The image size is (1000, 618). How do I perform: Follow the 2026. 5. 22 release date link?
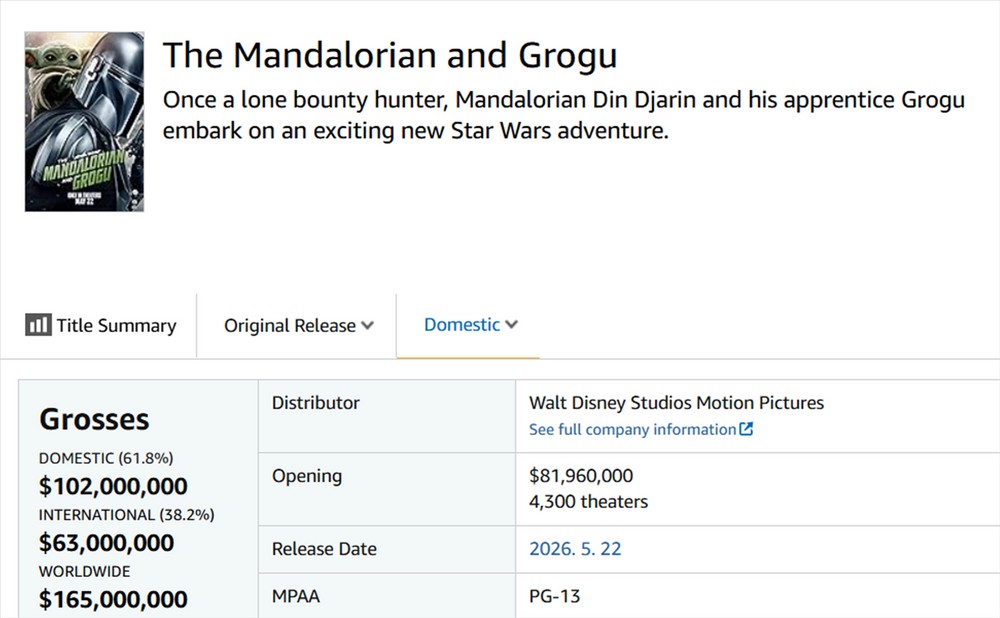(575, 548)
